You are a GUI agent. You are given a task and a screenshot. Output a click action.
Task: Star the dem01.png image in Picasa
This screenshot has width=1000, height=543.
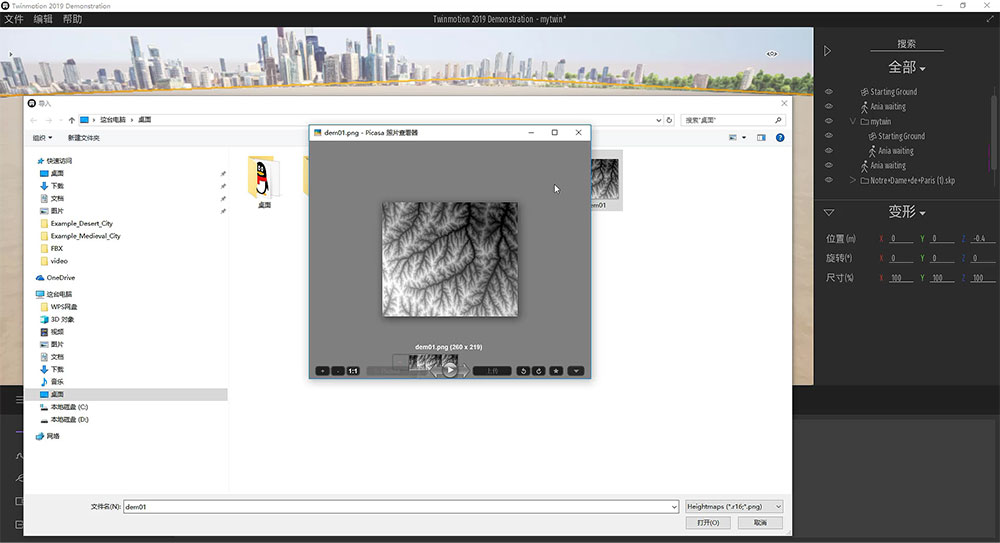pyautogui.click(x=556, y=371)
